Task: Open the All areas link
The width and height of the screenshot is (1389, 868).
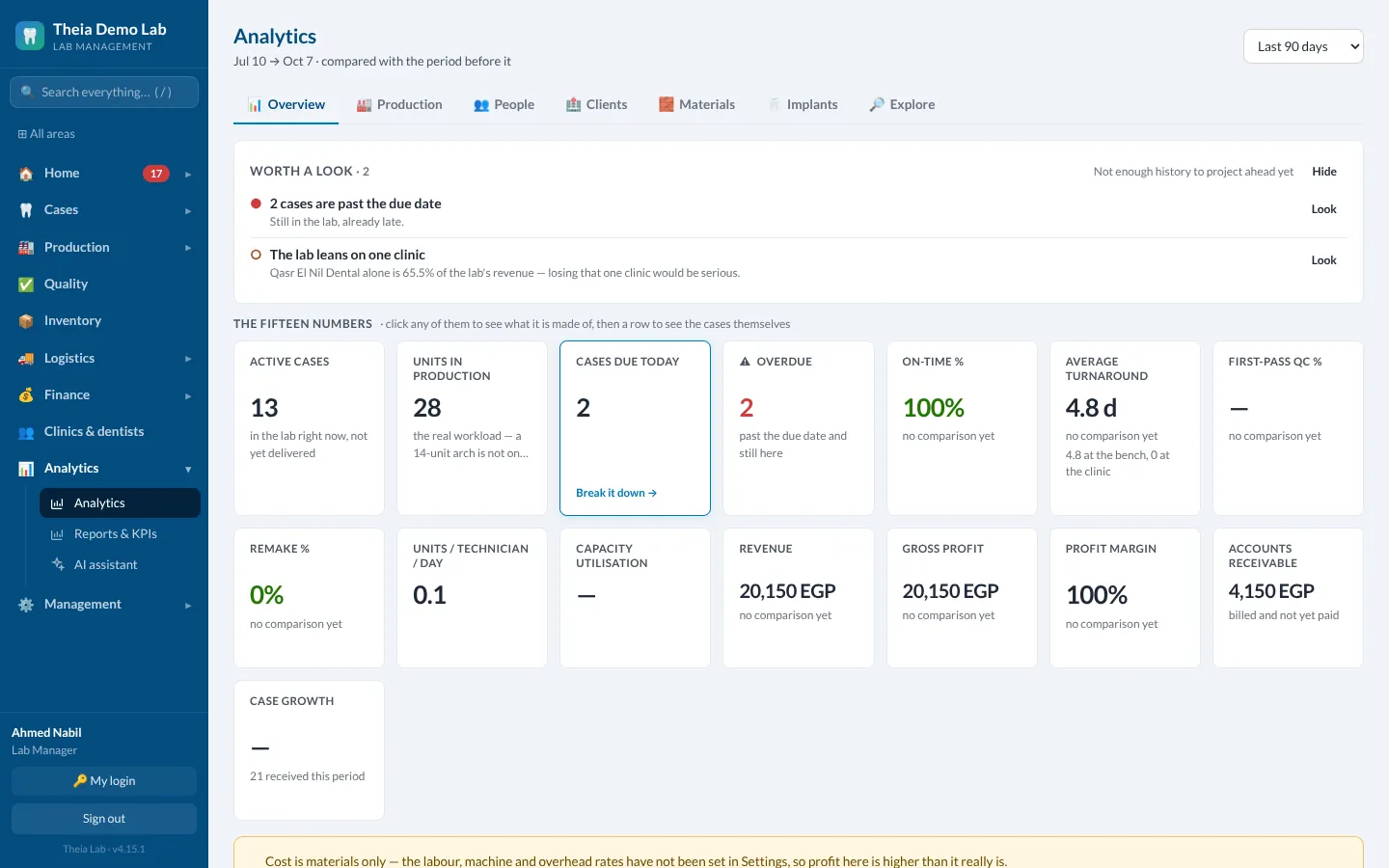Action: (46, 134)
